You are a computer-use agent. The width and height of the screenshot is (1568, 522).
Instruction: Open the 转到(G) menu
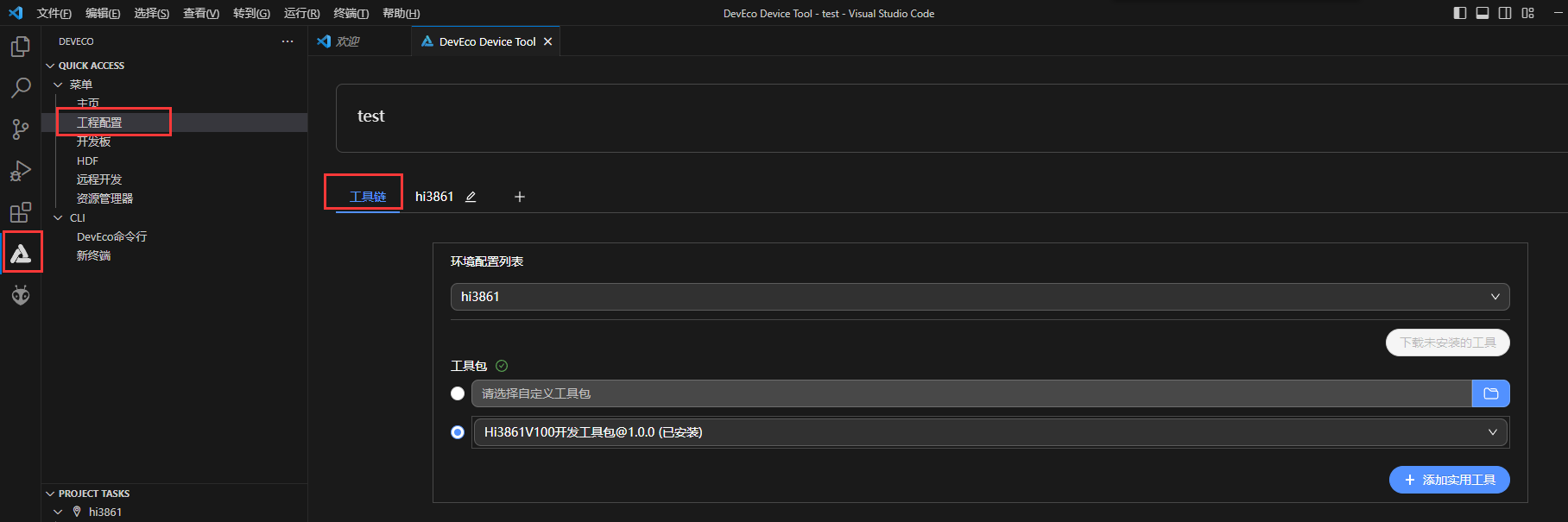click(x=251, y=13)
